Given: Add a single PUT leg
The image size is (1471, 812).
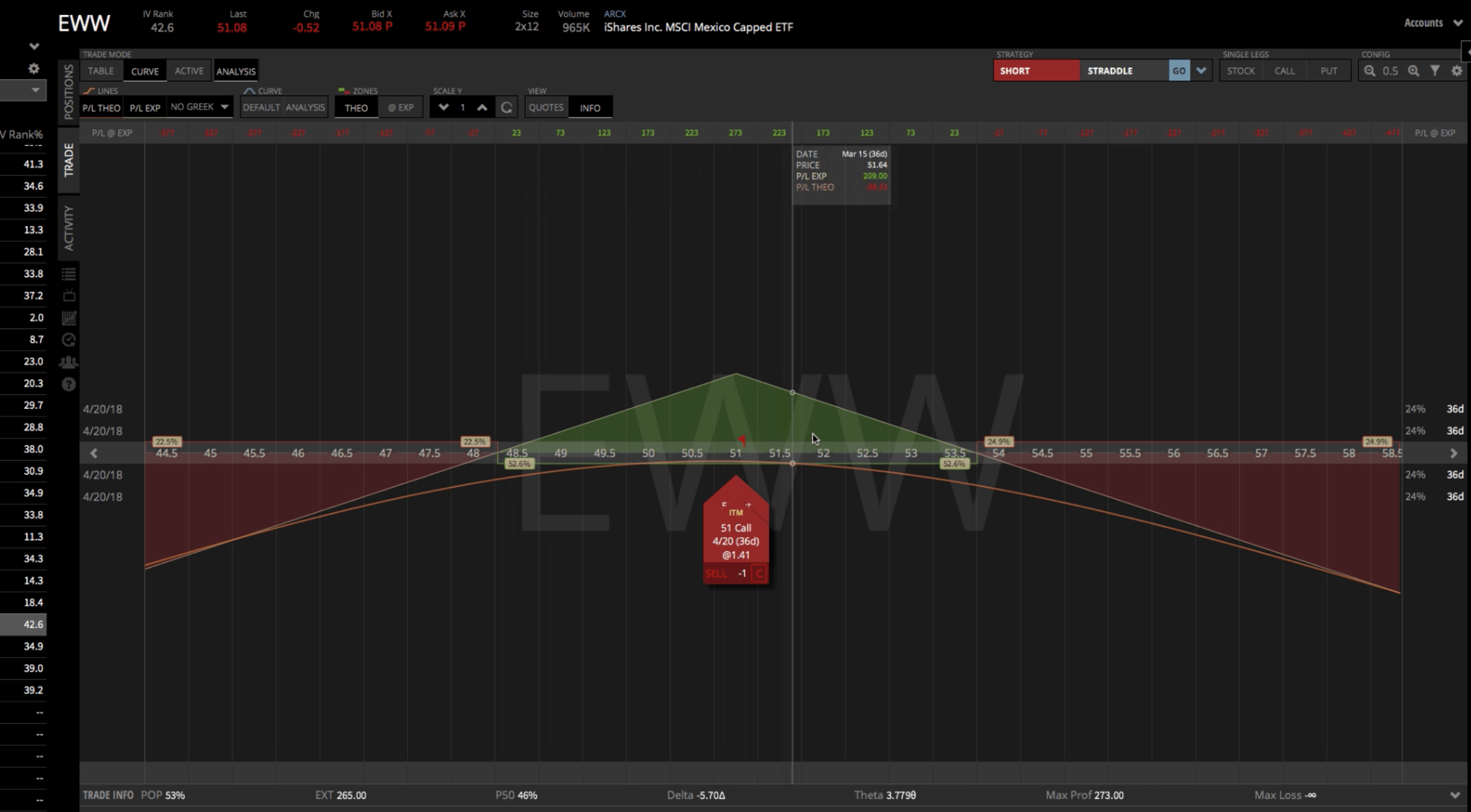Looking at the screenshot, I should [x=1328, y=71].
